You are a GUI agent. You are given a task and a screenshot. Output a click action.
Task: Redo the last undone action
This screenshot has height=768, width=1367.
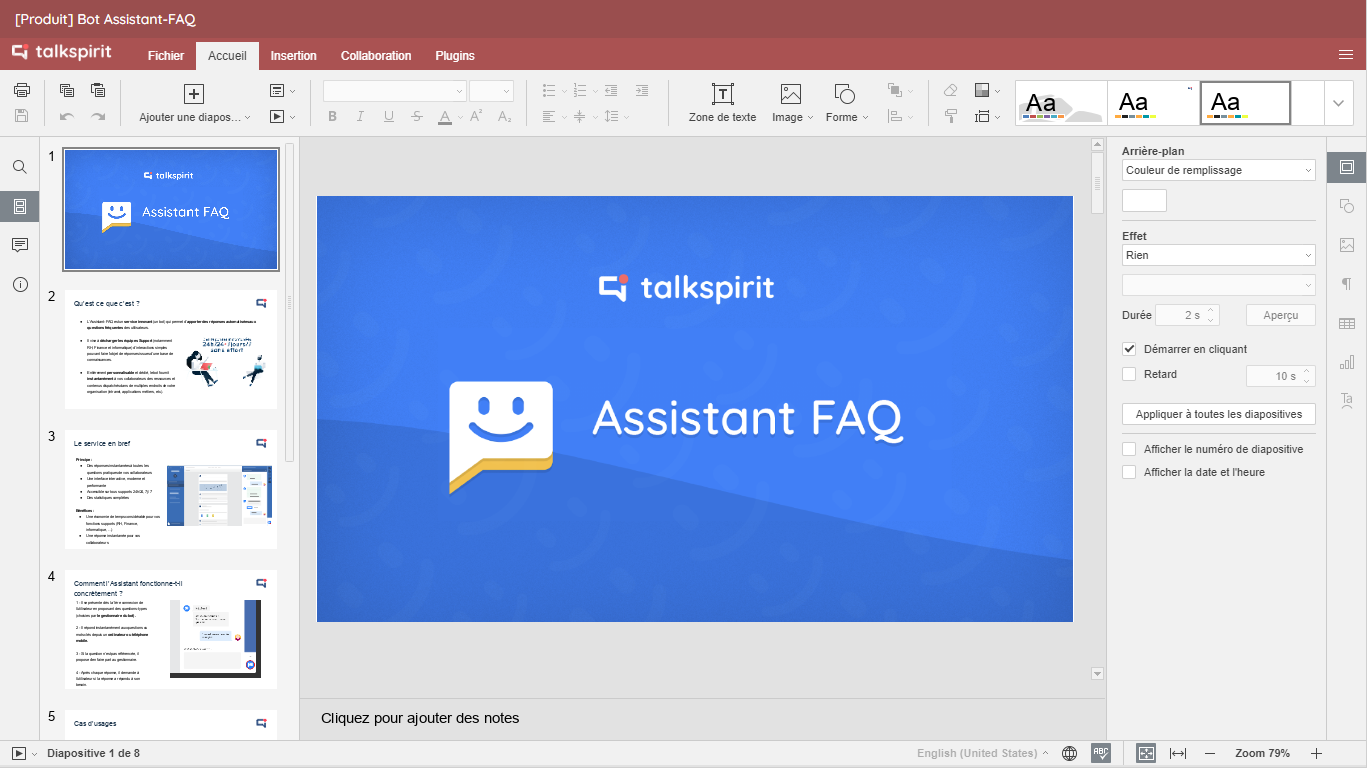tap(98, 116)
